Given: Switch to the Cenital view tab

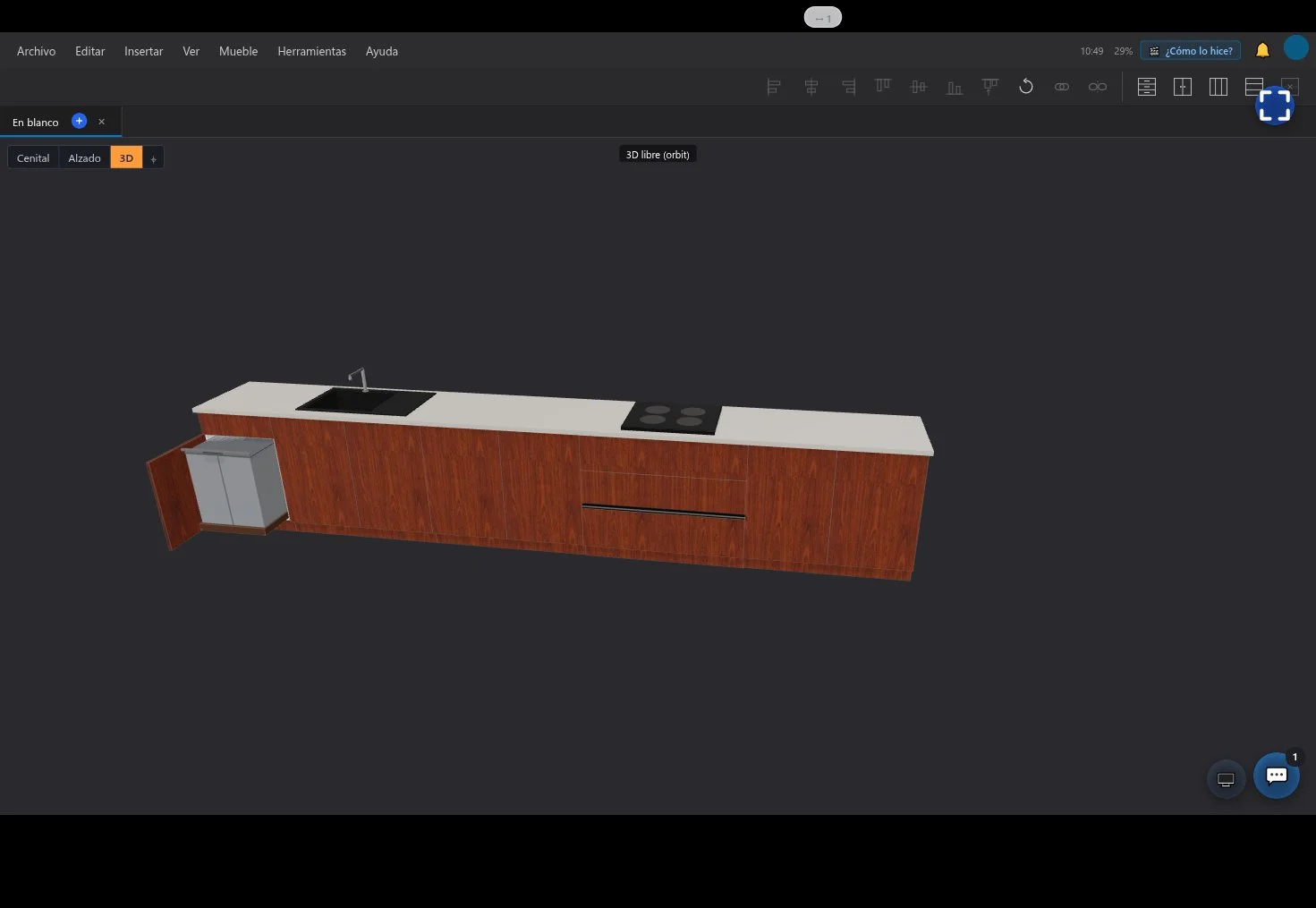Looking at the screenshot, I should (33, 157).
